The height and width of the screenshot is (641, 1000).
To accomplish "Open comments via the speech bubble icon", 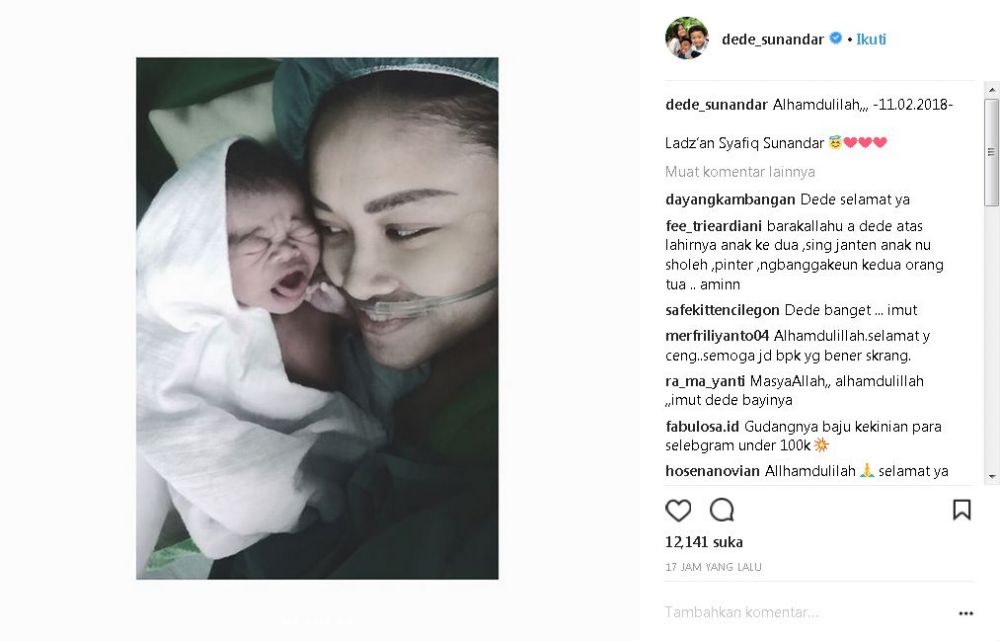I will tap(722, 510).
